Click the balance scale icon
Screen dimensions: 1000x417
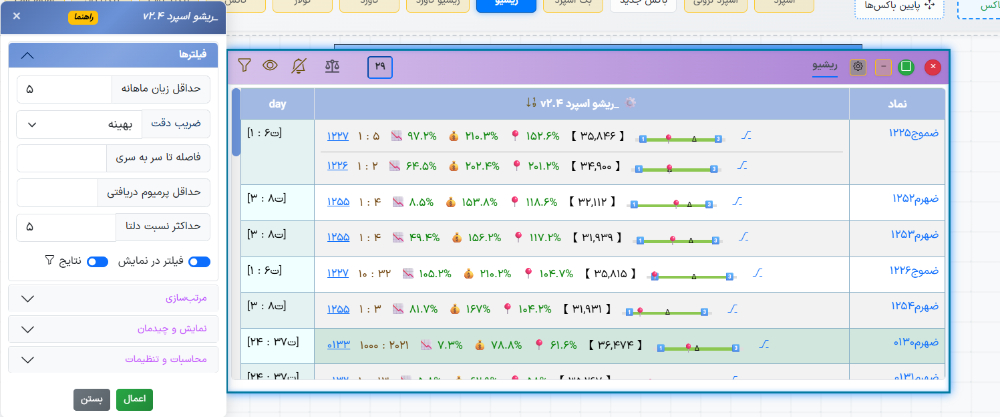pyautogui.click(x=331, y=66)
